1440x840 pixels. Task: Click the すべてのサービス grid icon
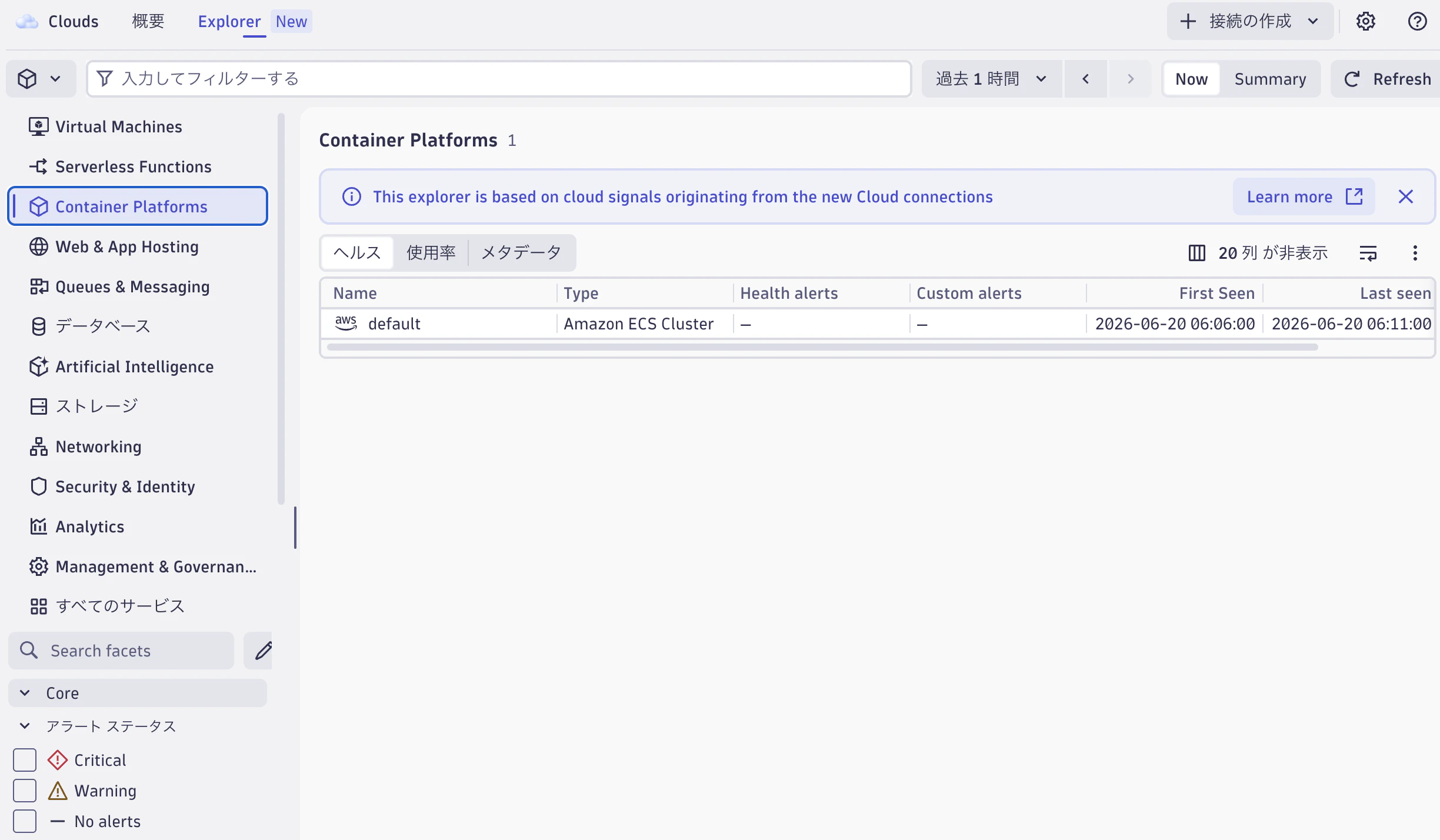pyautogui.click(x=39, y=606)
